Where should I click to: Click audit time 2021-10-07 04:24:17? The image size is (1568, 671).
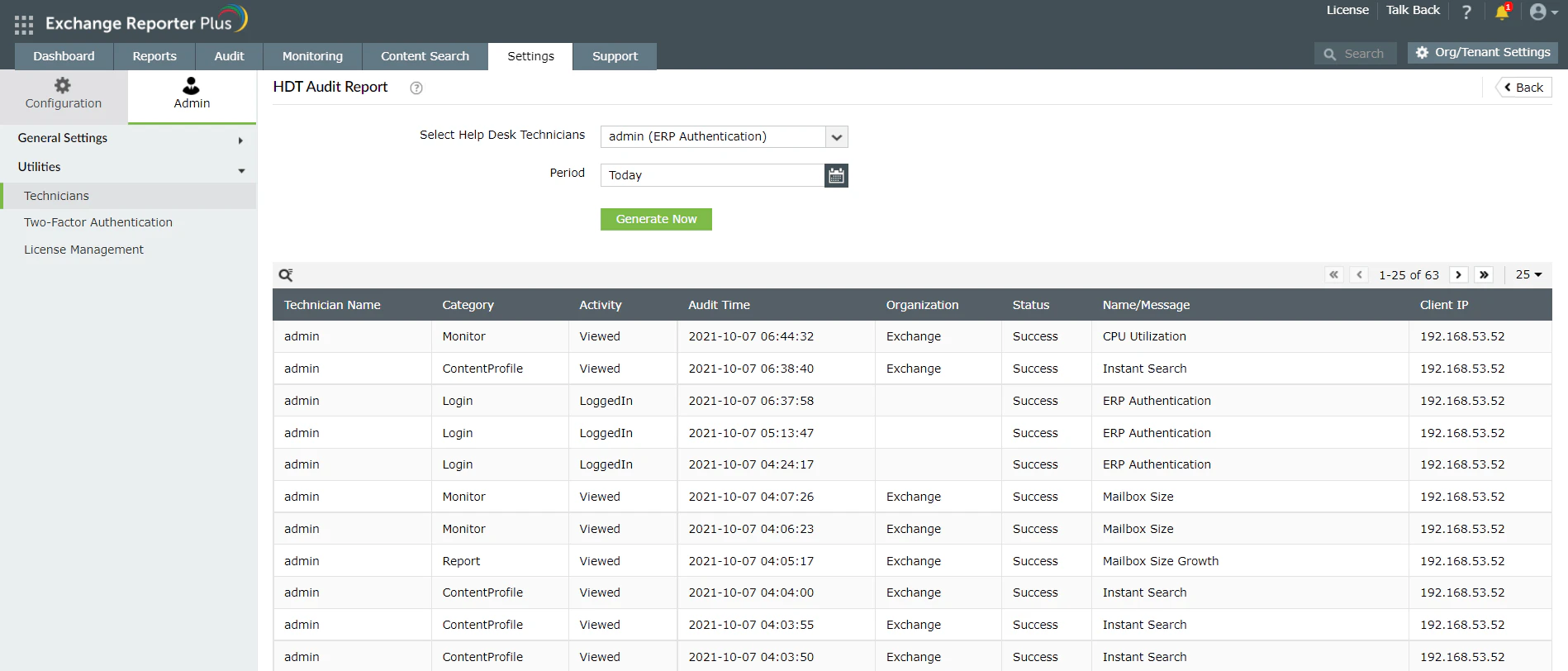point(751,464)
